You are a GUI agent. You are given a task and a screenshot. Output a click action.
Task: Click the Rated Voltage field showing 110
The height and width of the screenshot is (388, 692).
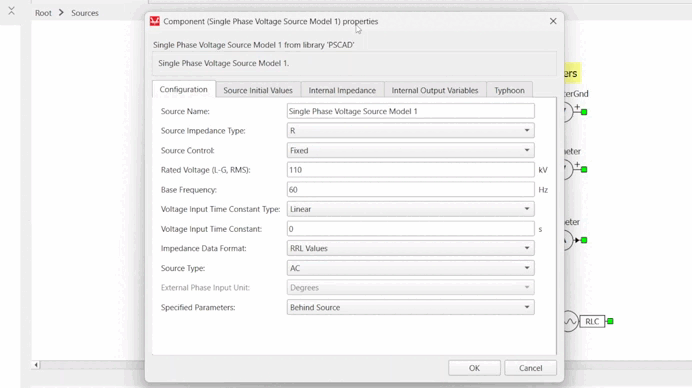coord(410,170)
